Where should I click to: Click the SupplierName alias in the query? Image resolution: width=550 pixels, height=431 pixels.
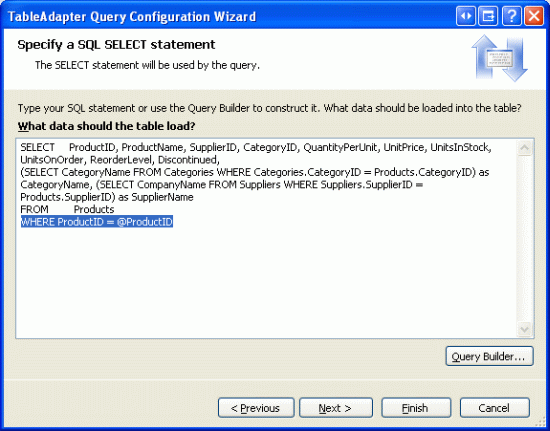click(x=162, y=197)
